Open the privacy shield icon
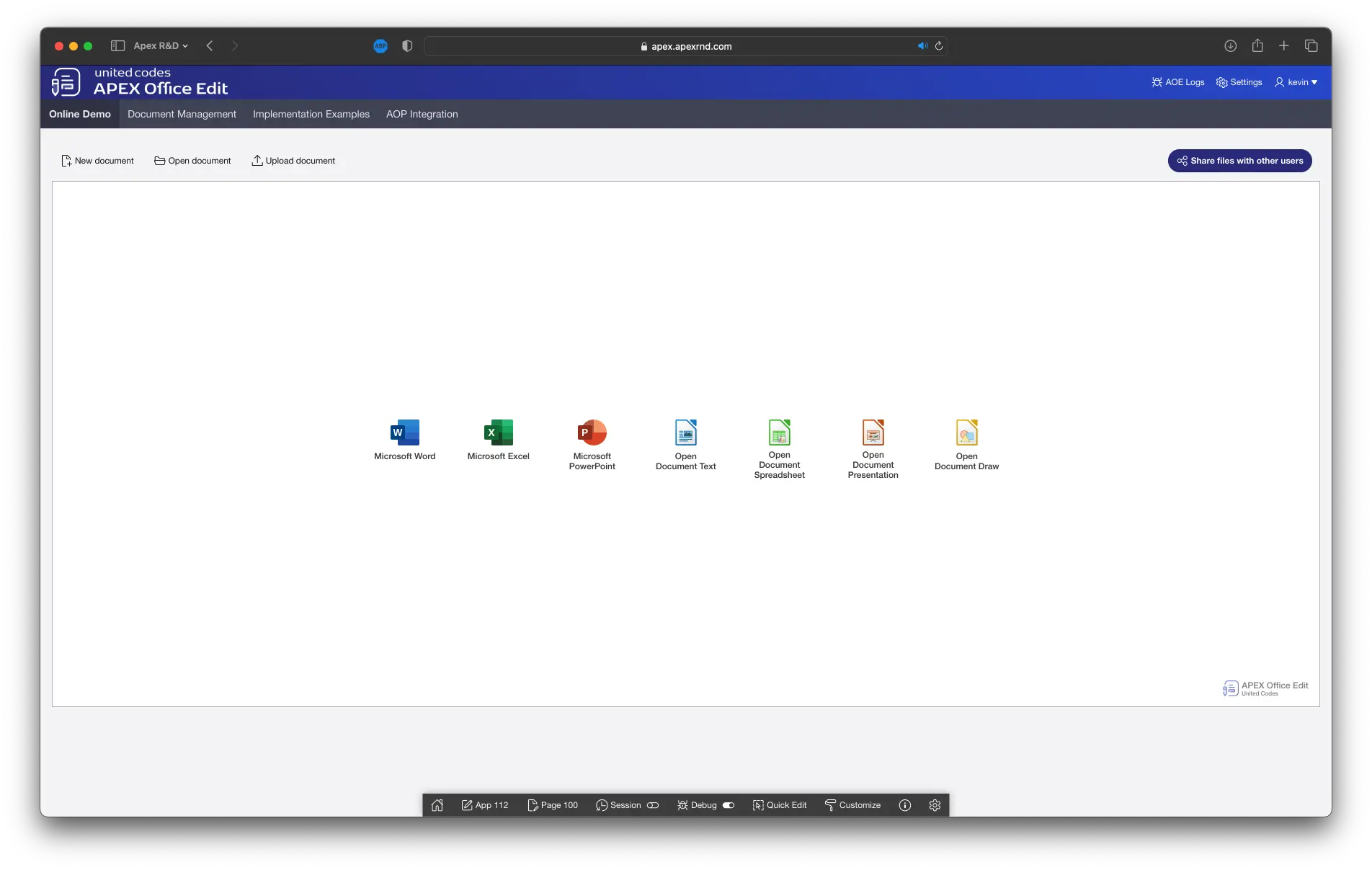Screen dimensions: 1372x870 (407, 45)
